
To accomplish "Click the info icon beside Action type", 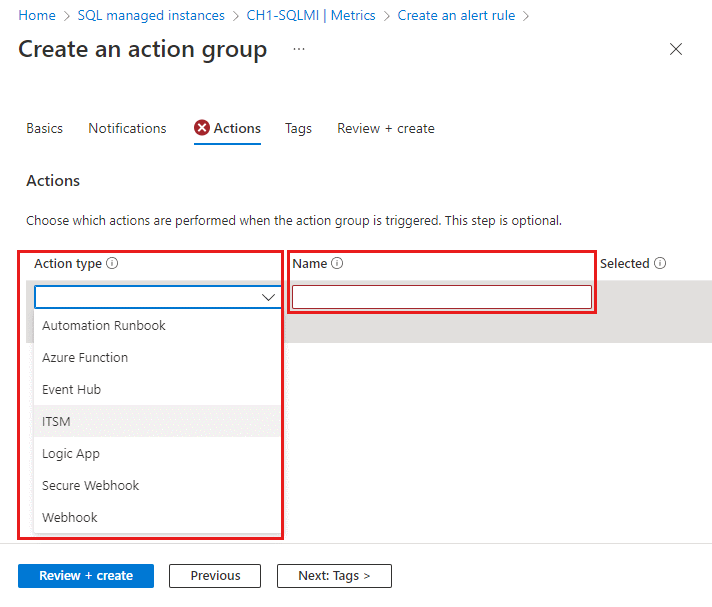I will tap(112, 264).
